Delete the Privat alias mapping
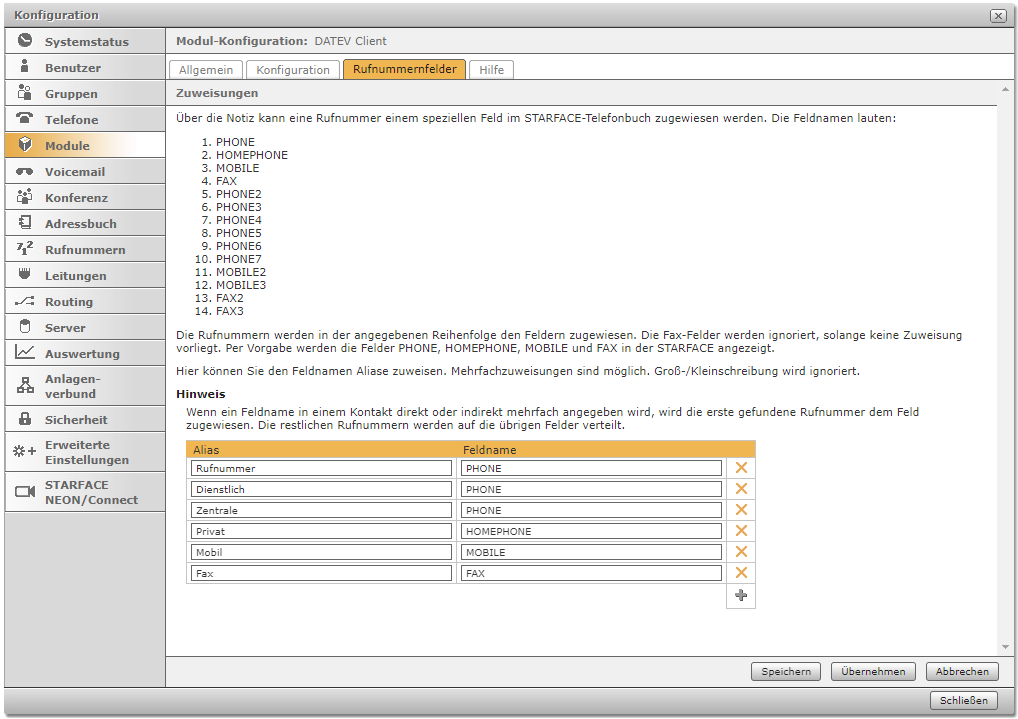1018x719 pixels. 741,531
